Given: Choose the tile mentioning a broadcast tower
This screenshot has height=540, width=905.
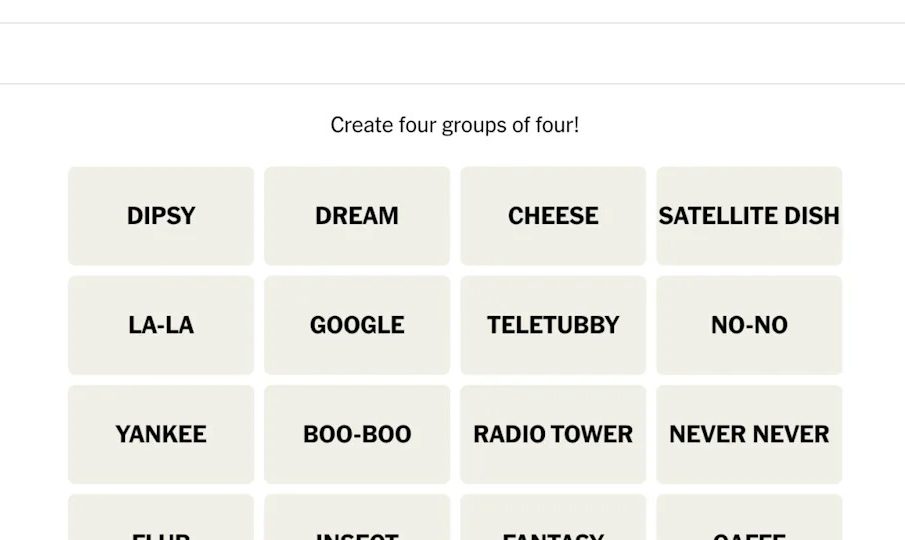Looking at the screenshot, I should pyautogui.click(x=553, y=434).
